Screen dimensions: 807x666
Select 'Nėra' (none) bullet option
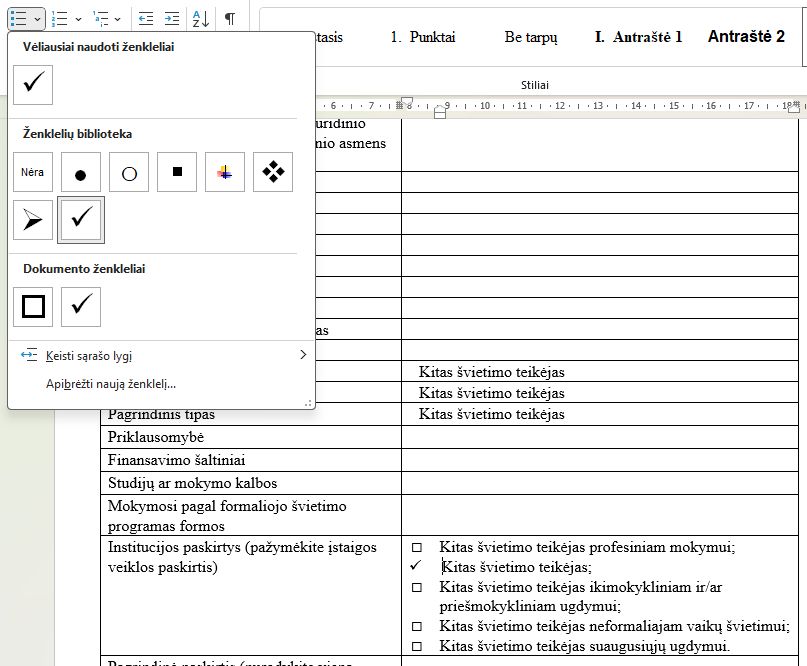(x=33, y=172)
